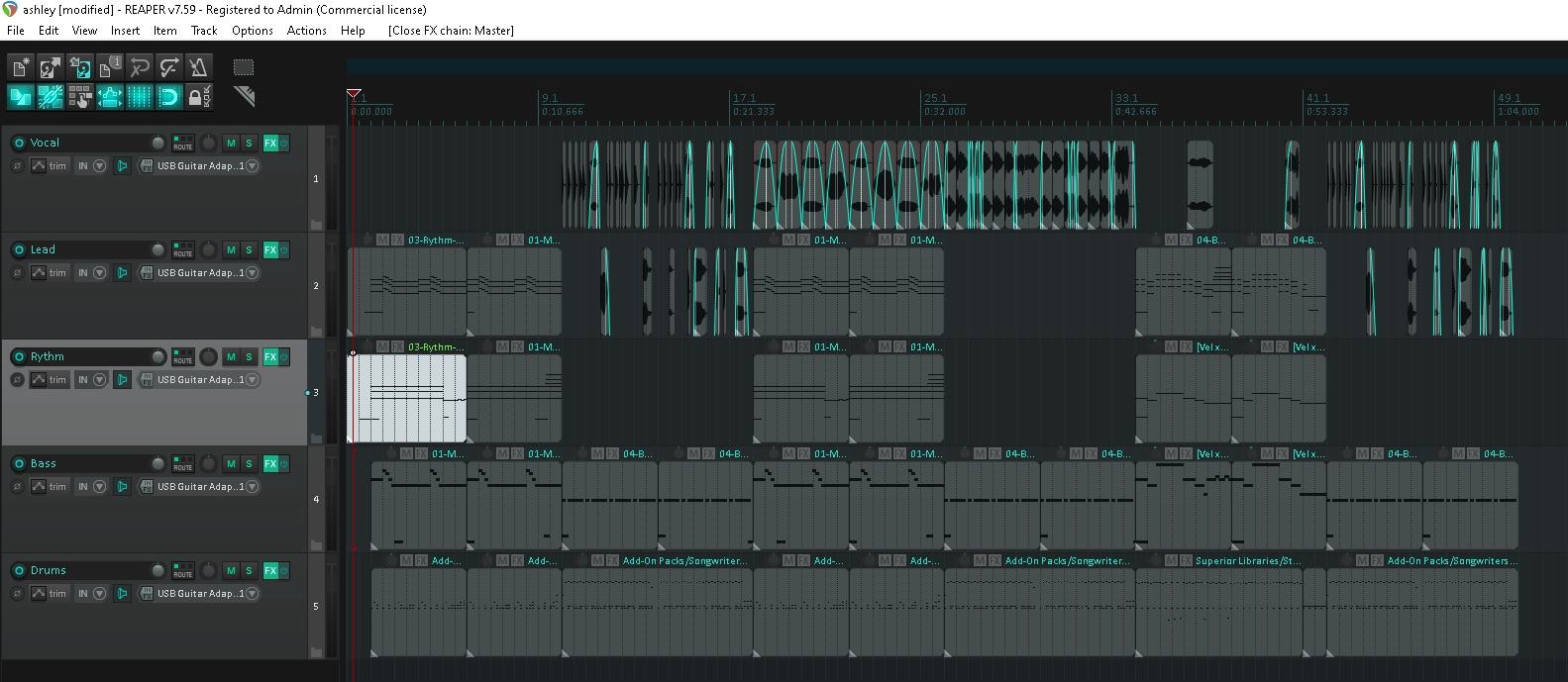Open project settings with the info icon

coord(110,67)
